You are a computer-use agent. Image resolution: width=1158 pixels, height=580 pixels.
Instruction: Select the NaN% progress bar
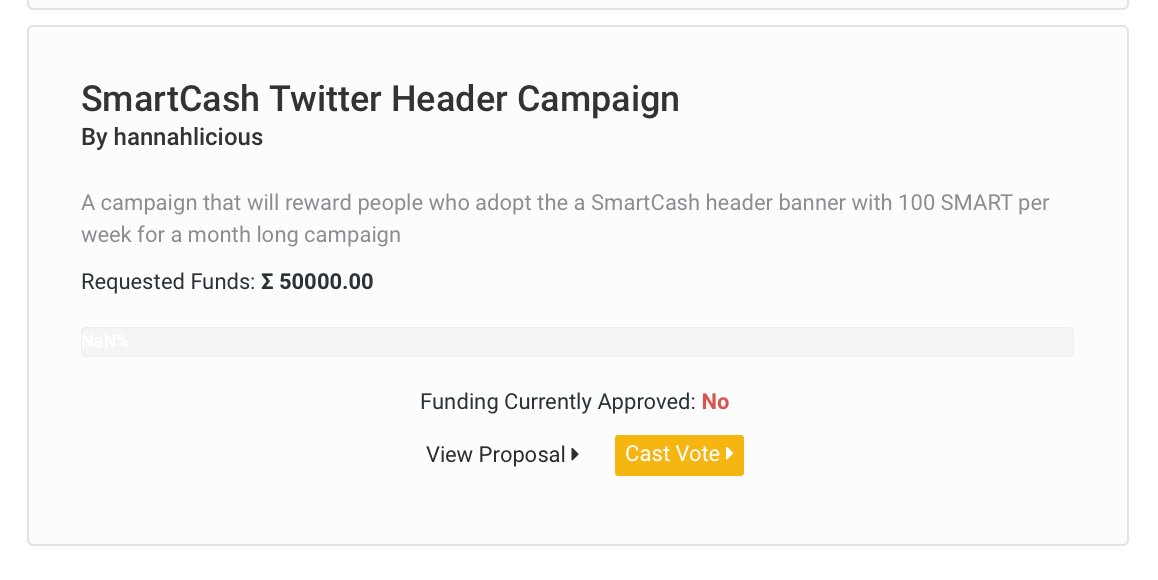coord(577,342)
